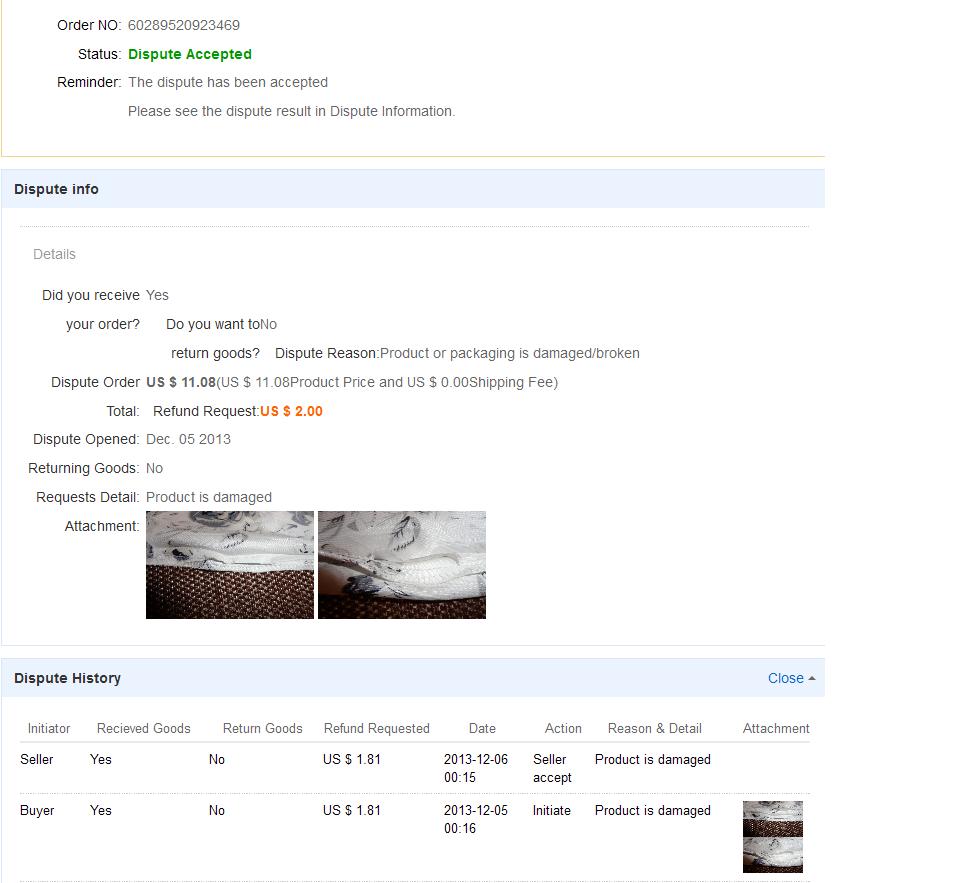Select the order number 60289520923469
This screenshot has width=960, height=883.
tap(183, 25)
